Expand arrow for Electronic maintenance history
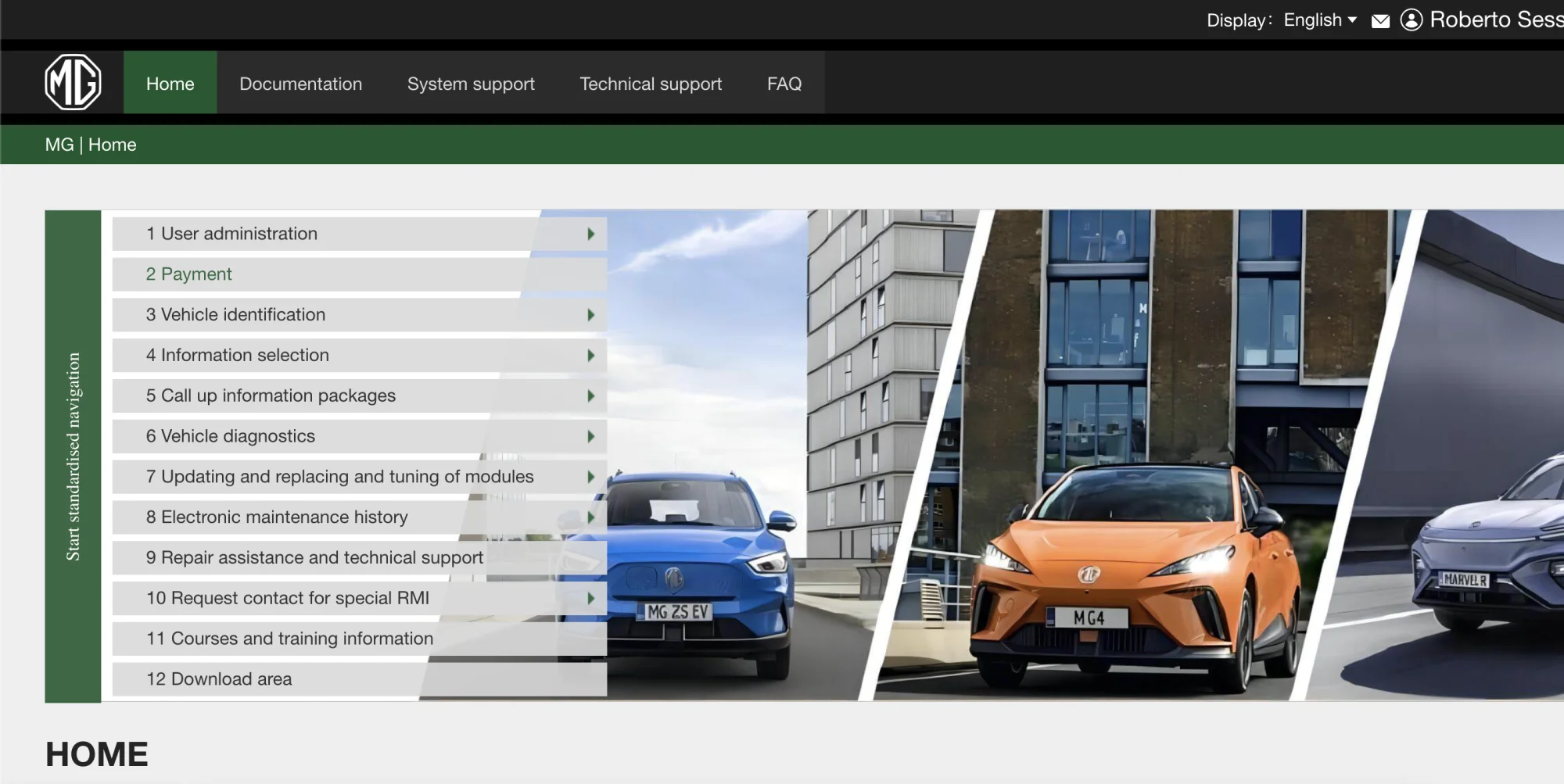This screenshot has width=1564, height=784. (x=591, y=517)
